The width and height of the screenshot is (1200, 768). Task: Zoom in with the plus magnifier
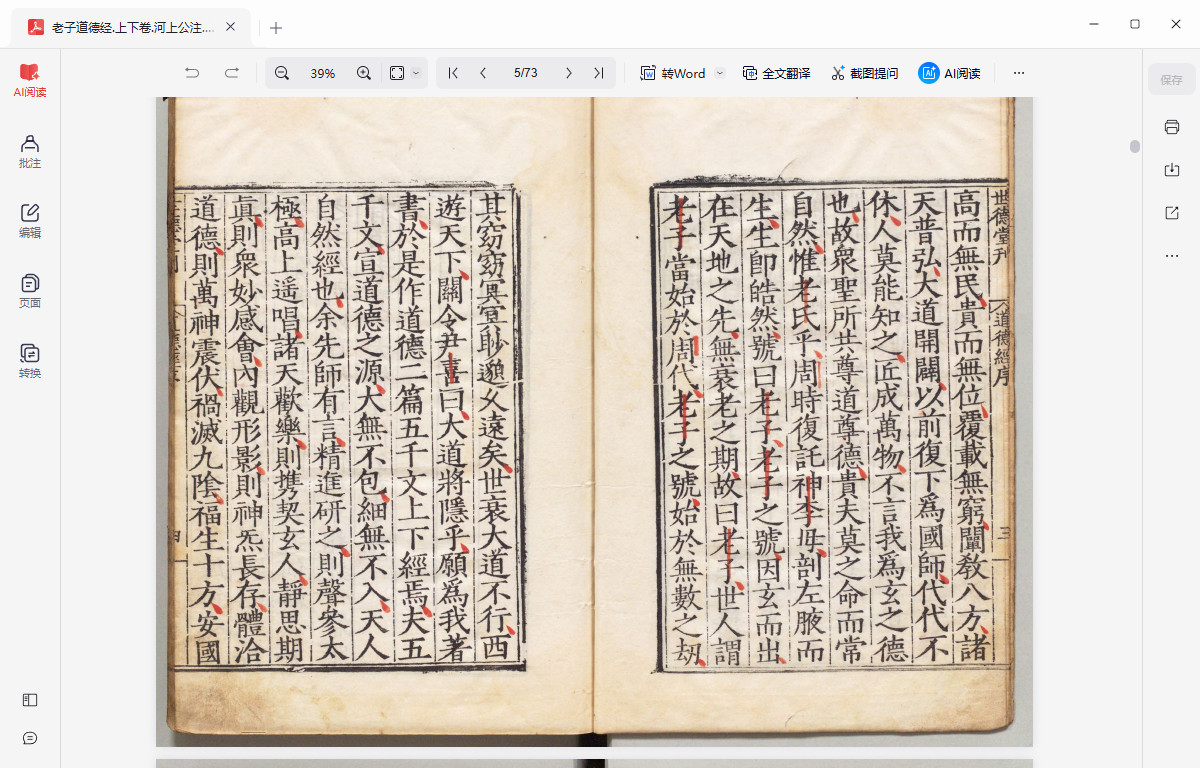point(364,73)
